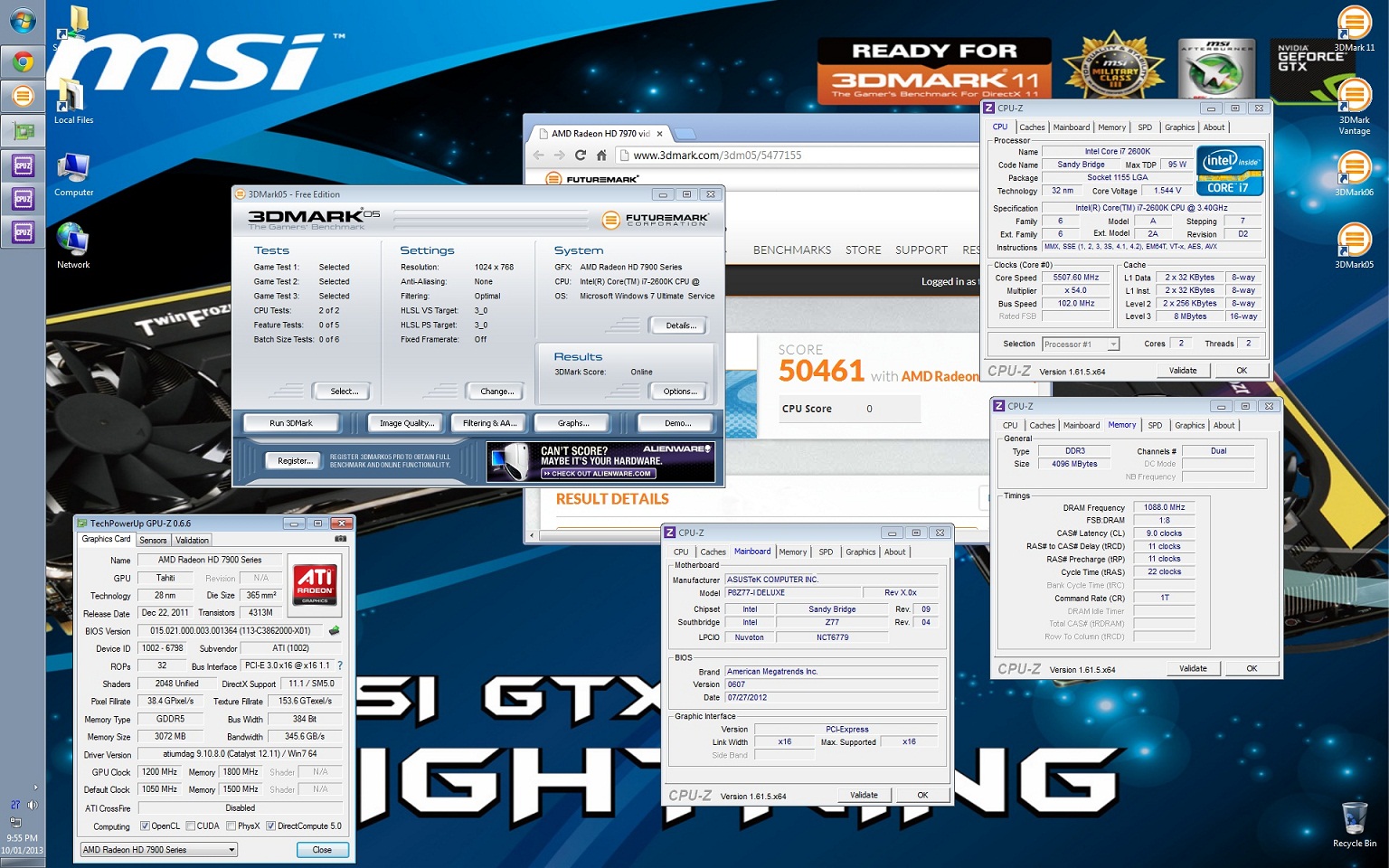The width and height of the screenshot is (1389, 868).
Task: Click Details... system button in 3DMark05
Action: 680,325
